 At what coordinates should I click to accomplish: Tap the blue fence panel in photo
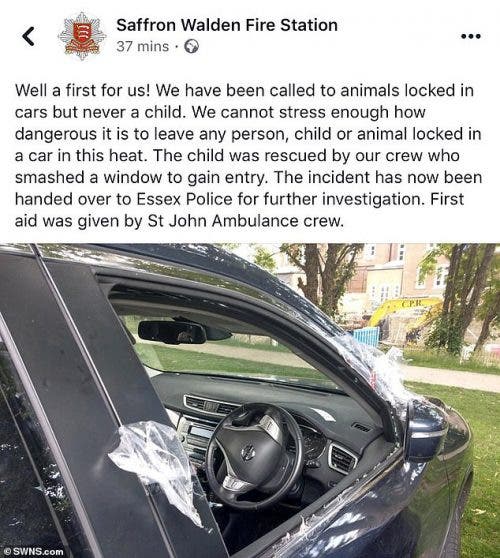(366, 338)
